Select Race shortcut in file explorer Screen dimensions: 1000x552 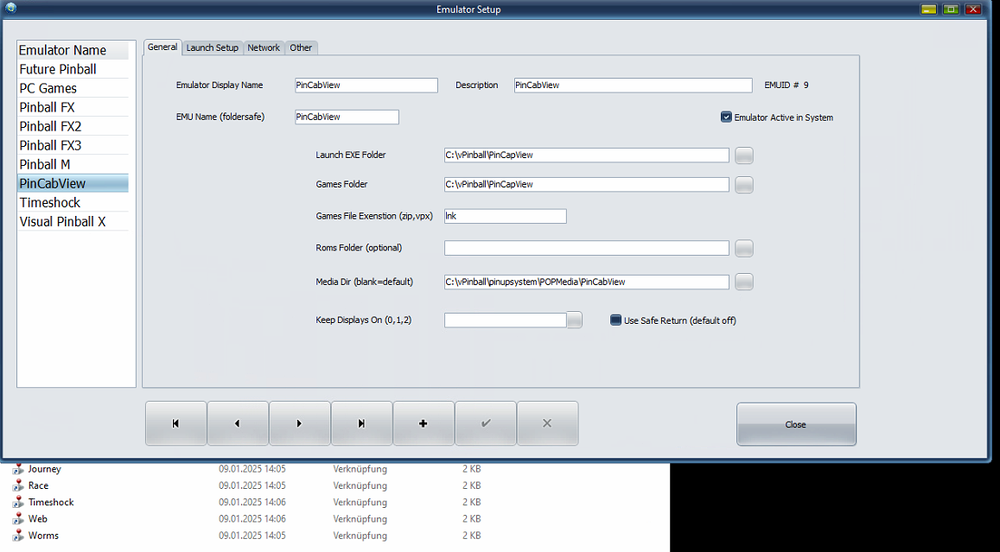38,486
